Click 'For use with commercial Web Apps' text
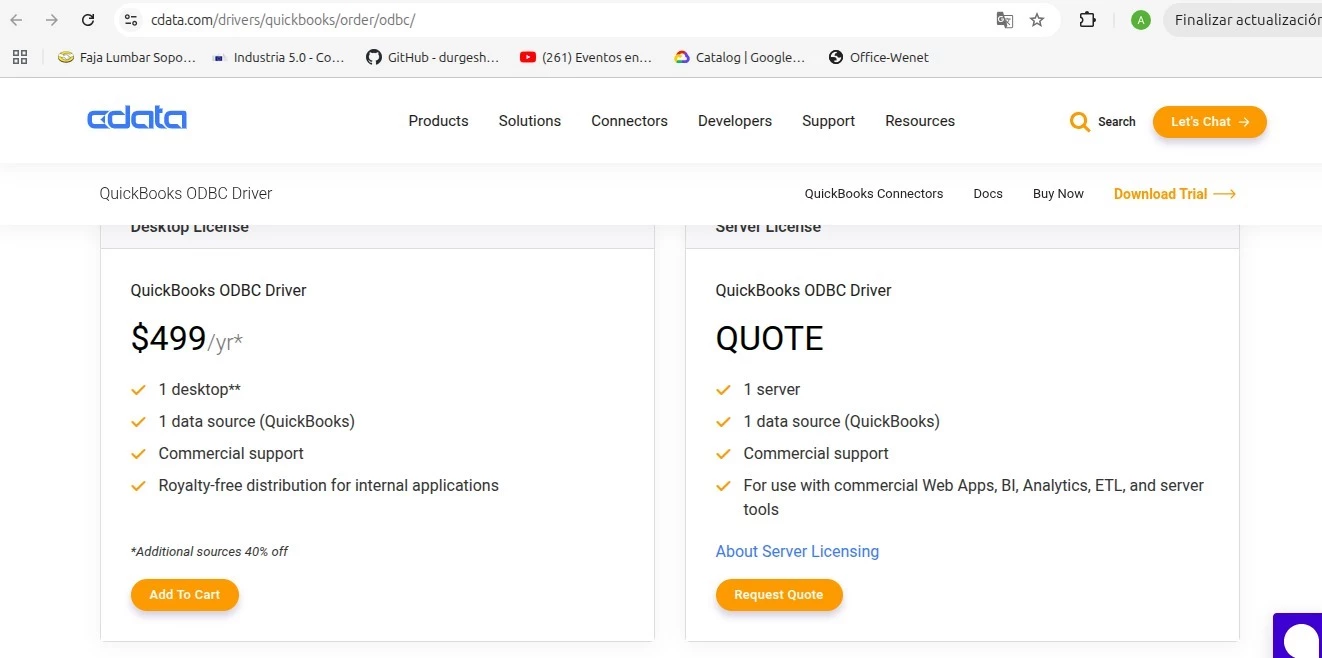Screen dimensions: 1322x658 [x=973, y=497]
